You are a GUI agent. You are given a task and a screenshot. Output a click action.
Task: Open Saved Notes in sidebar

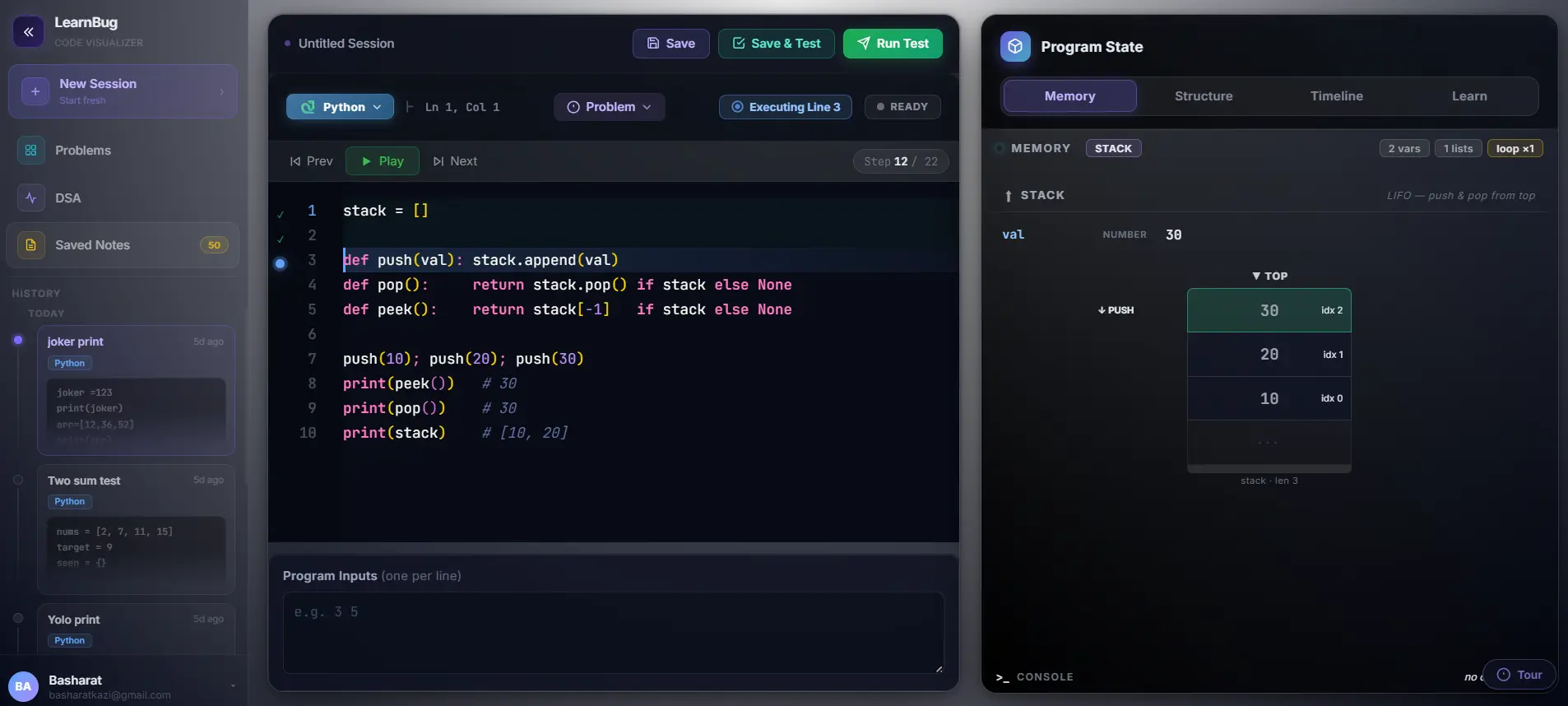[x=123, y=245]
